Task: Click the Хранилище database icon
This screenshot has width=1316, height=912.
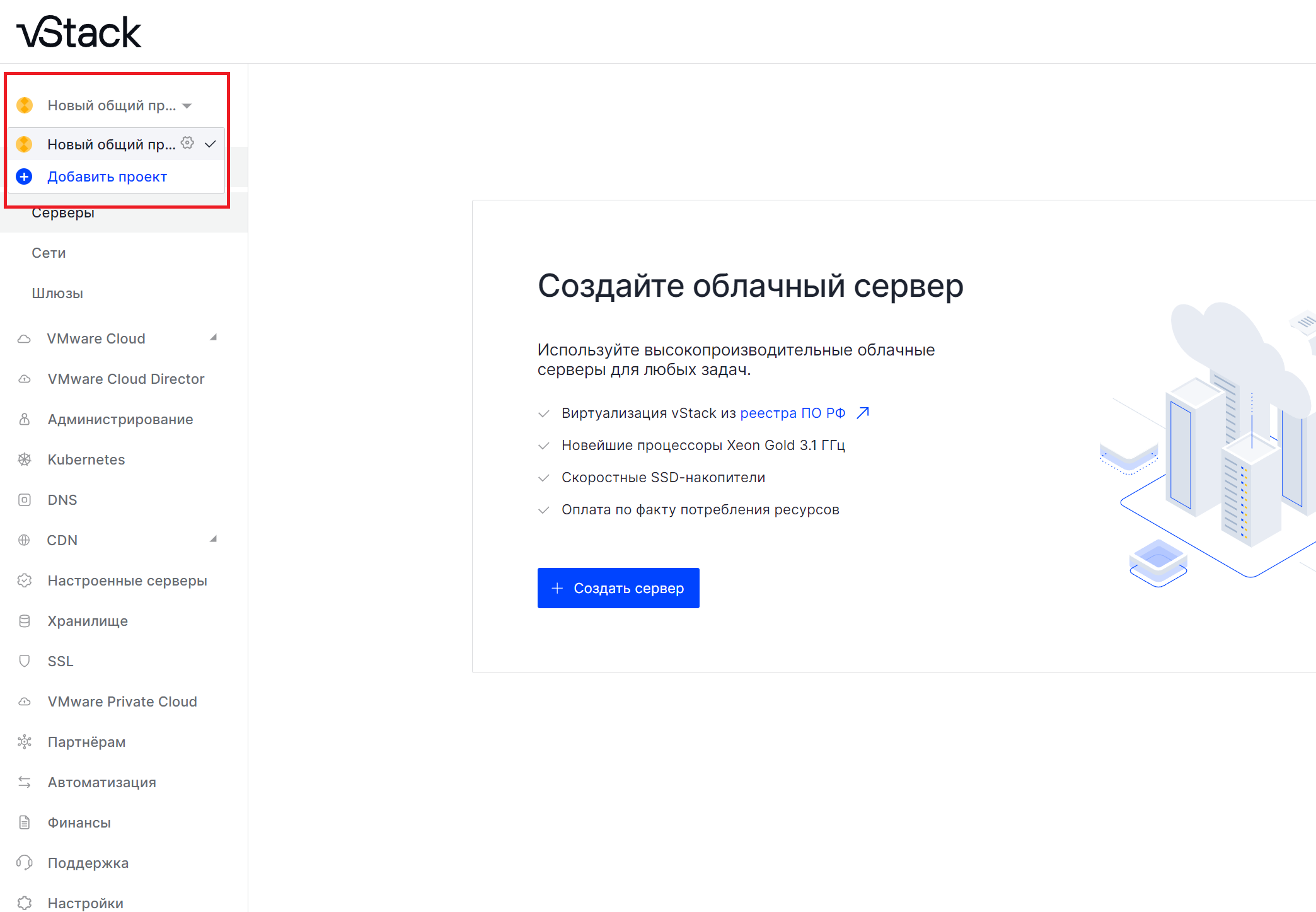Action: (x=24, y=621)
